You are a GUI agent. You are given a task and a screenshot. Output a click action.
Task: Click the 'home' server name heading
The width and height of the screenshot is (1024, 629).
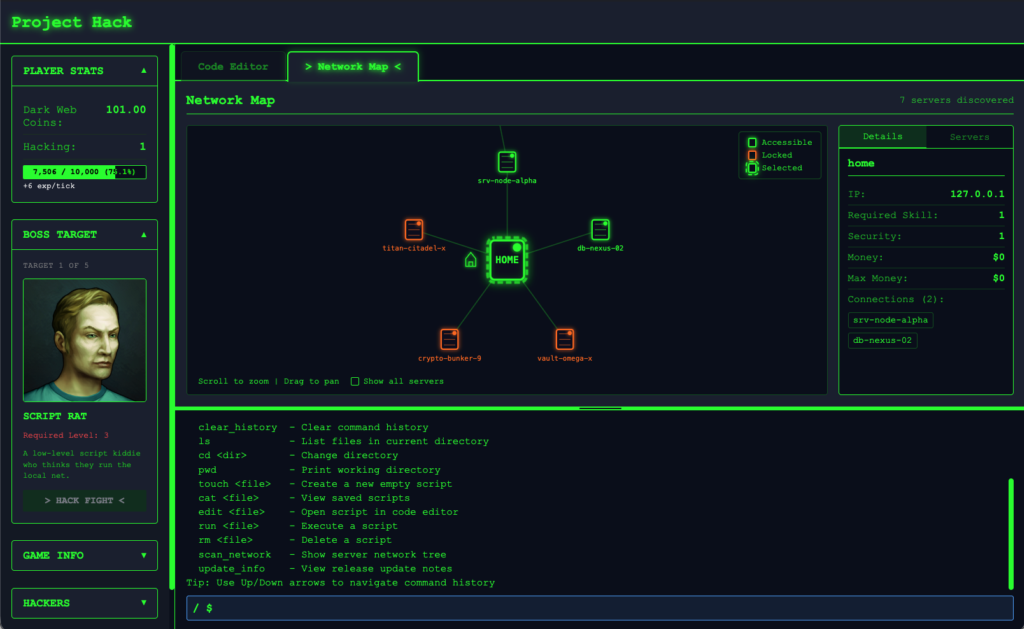(861, 163)
